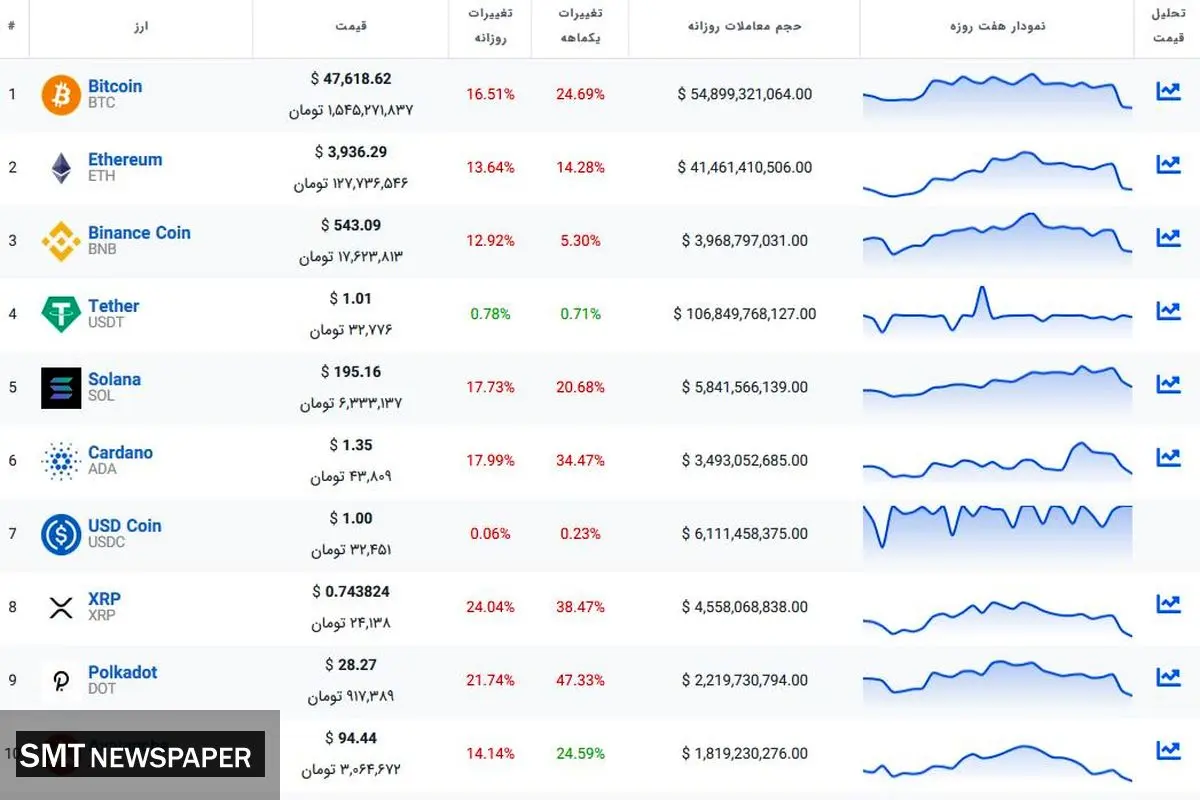Select Ethereum price $ 3,936.29
The height and width of the screenshot is (800, 1200).
(351, 152)
